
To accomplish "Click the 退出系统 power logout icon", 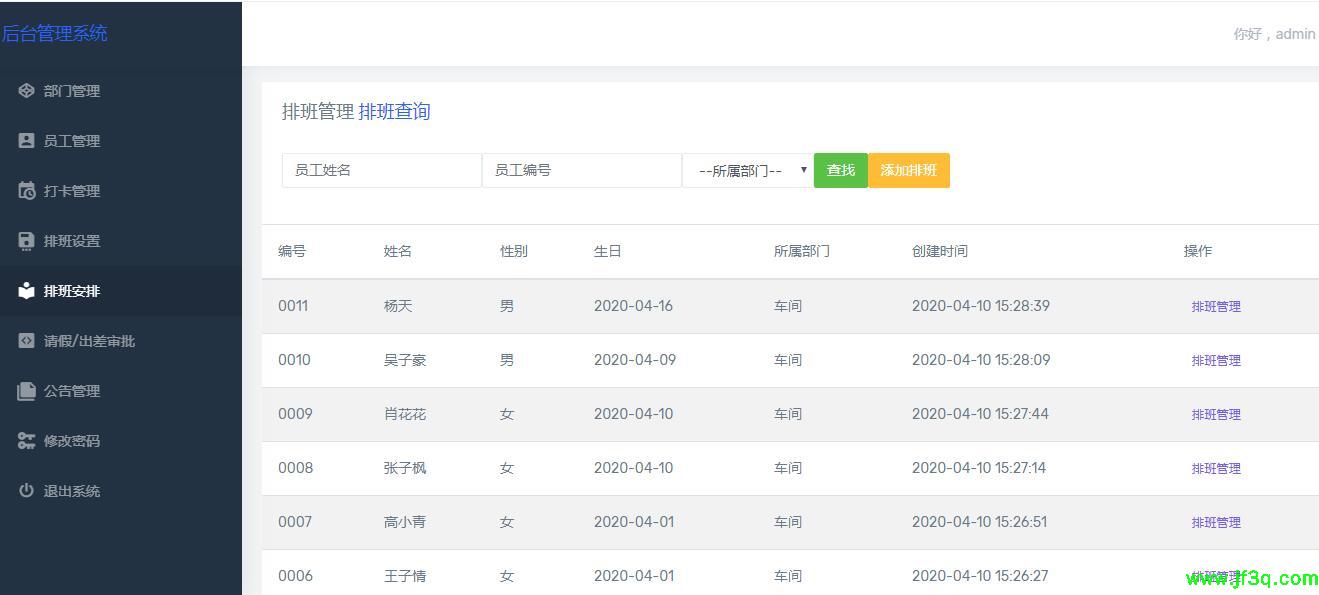I will [27, 490].
